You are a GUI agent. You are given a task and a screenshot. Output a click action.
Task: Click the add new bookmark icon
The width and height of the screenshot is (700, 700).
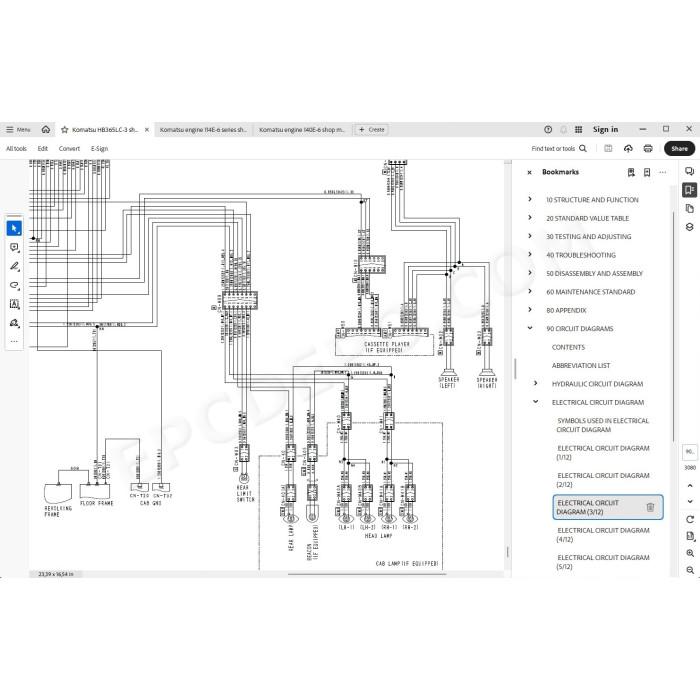[x=647, y=172]
